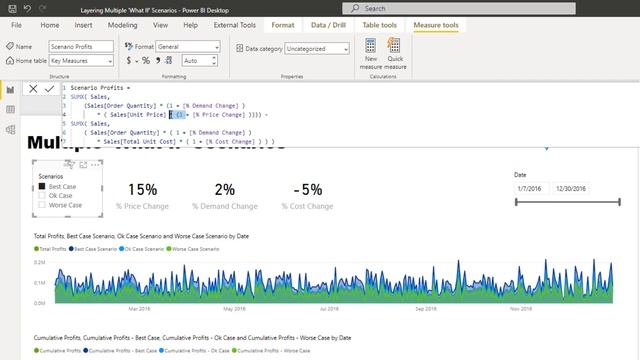Click the Auto decimal places stepper

(214, 60)
